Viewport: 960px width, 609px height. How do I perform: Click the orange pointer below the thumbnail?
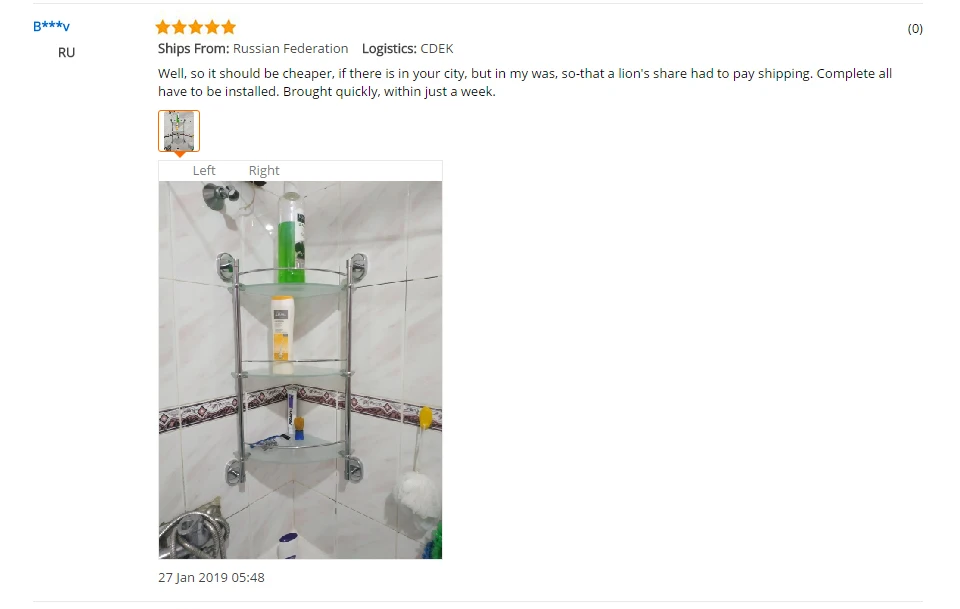pos(179,154)
